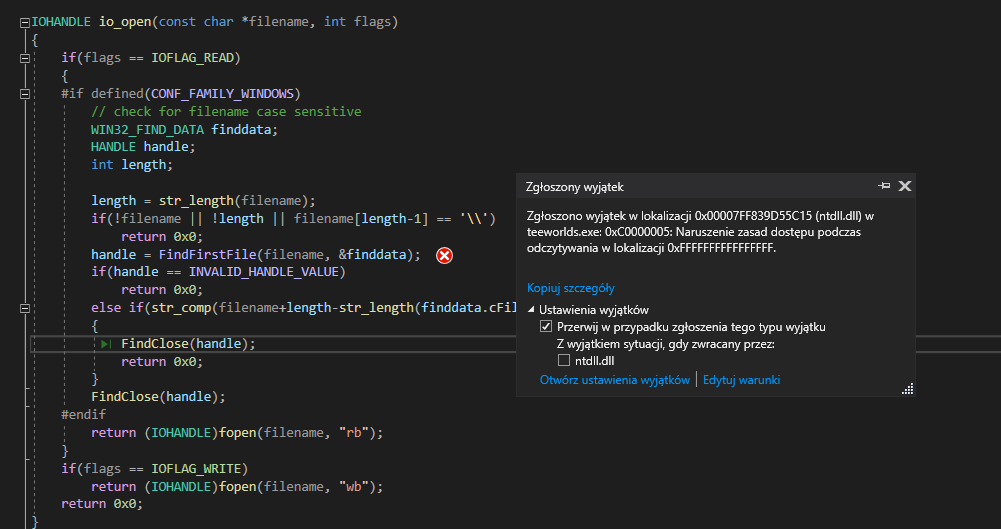This screenshot has height=529, width=1001.
Task: Close the Zgłoszony wyjątek popup
Action: (x=905, y=186)
